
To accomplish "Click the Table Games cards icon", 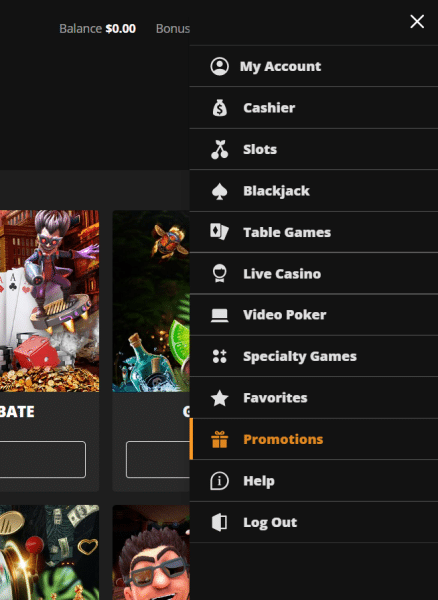I will [x=220, y=232].
